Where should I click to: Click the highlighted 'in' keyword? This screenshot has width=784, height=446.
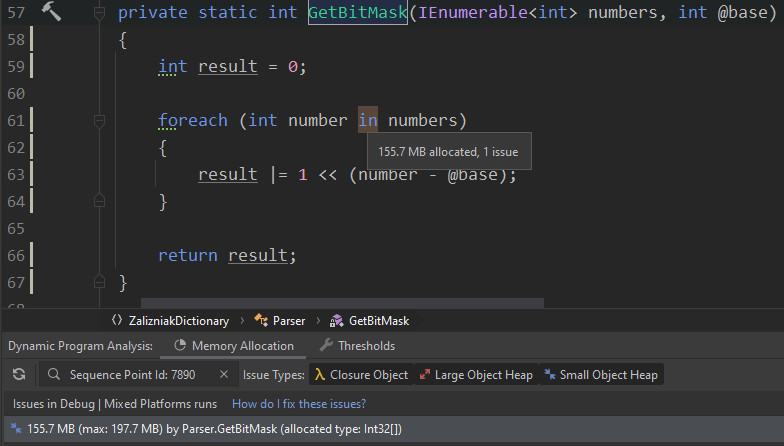tap(368, 120)
